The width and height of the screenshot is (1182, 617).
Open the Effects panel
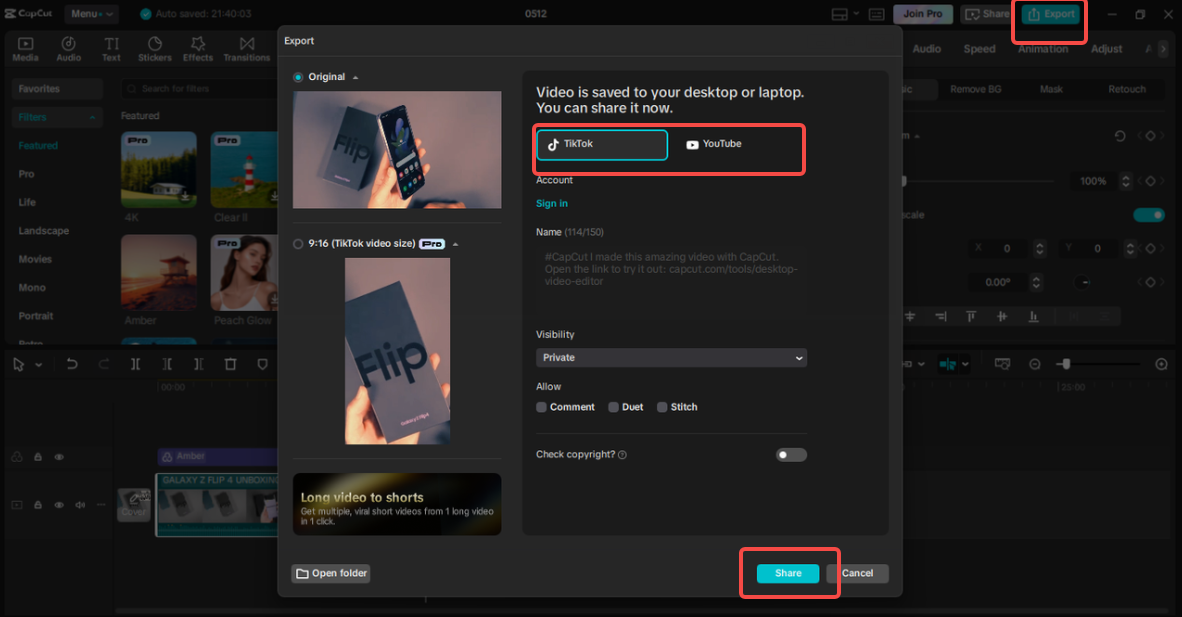pyautogui.click(x=198, y=49)
